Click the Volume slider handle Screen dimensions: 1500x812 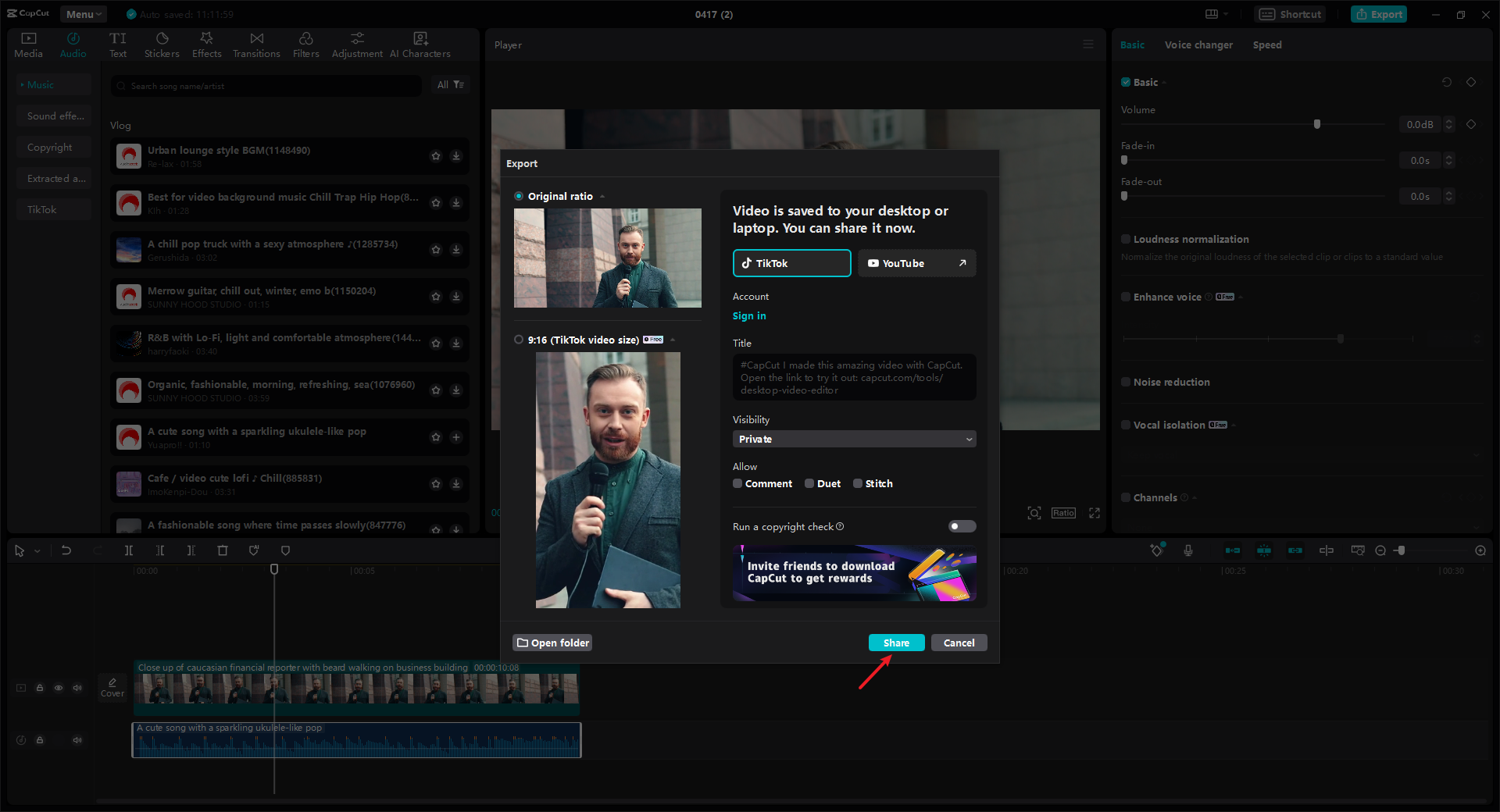pos(1317,124)
